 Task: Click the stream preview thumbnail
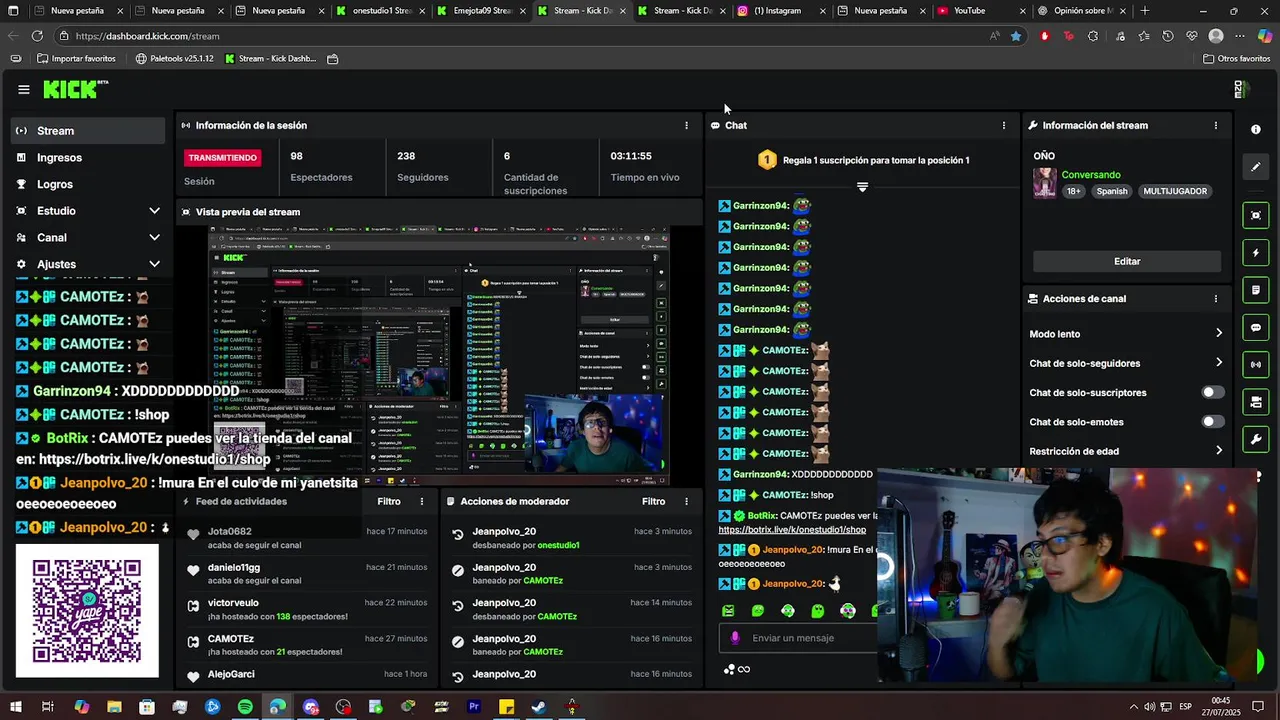(x=440, y=355)
